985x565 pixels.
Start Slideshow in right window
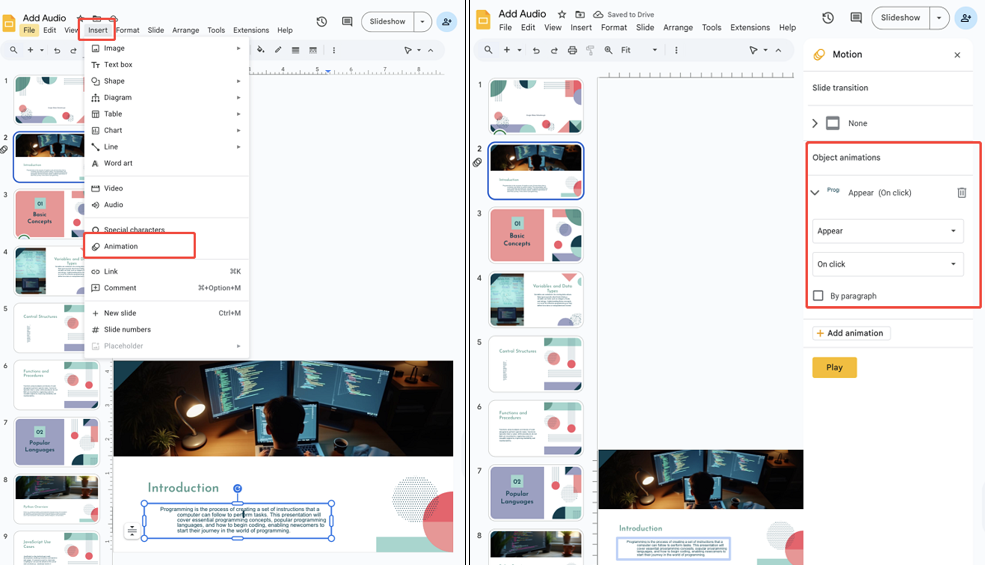tap(900, 18)
